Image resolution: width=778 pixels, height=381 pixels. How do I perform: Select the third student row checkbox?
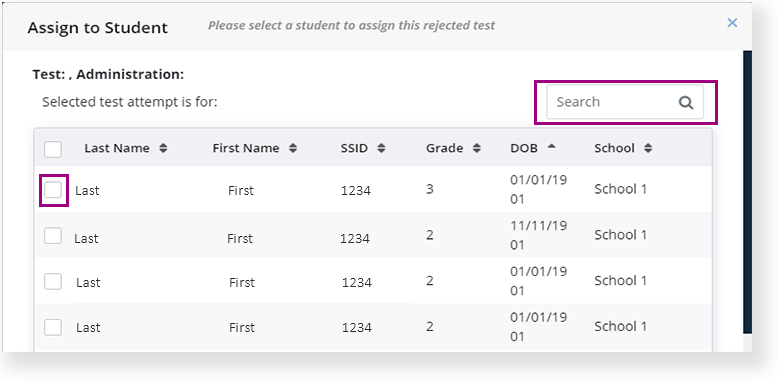pyautogui.click(x=53, y=281)
